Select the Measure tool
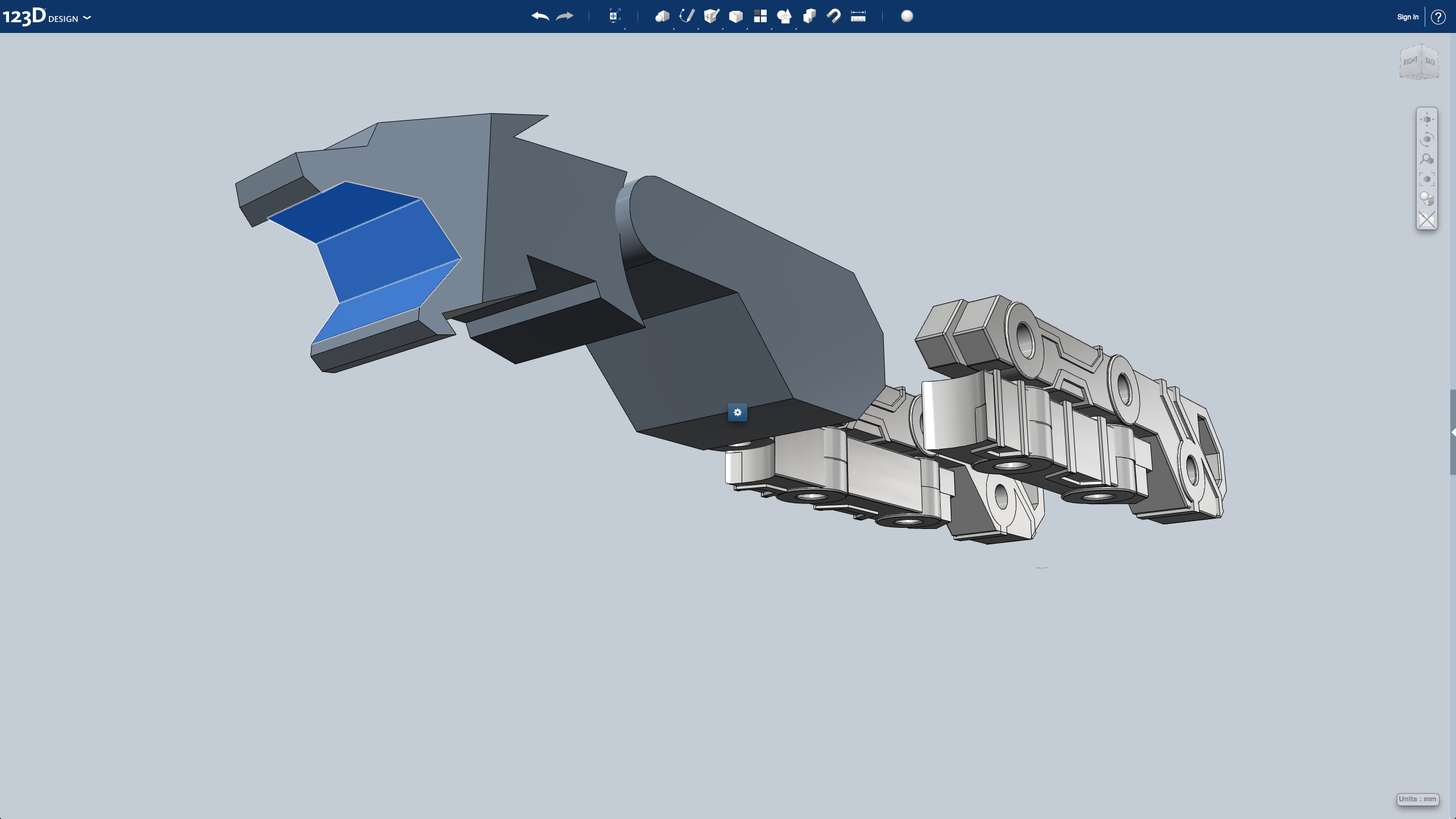Screen dimensions: 1456x819 tap(857, 16)
